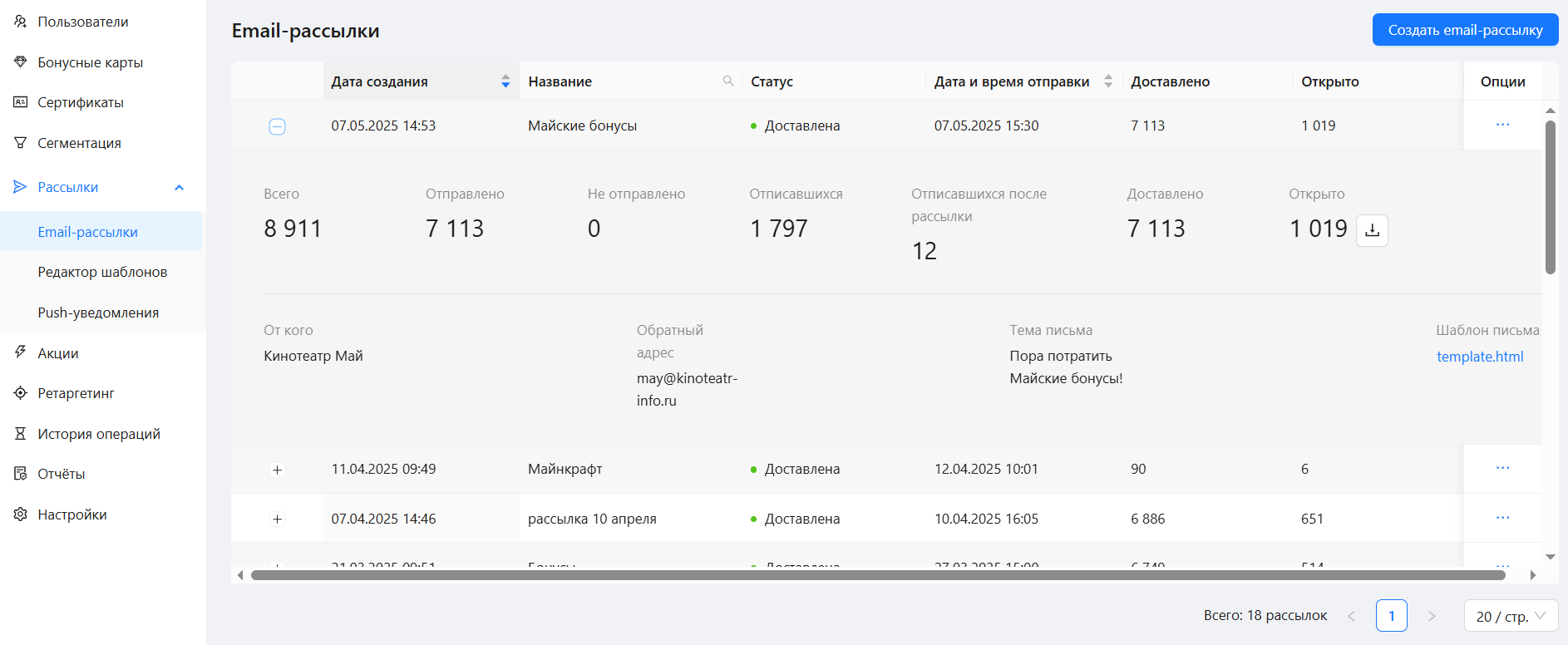The height and width of the screenshot is (645, 1568).
Task: Click the Рассылки paper-plane icon
Action: [21, 187]
